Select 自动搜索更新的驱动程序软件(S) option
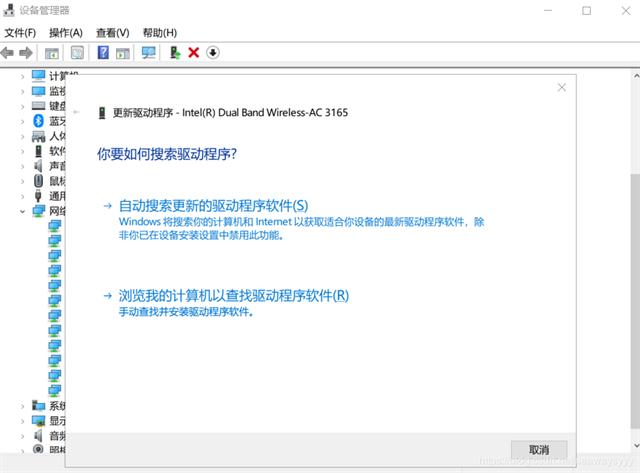 (x=213, y=206)
